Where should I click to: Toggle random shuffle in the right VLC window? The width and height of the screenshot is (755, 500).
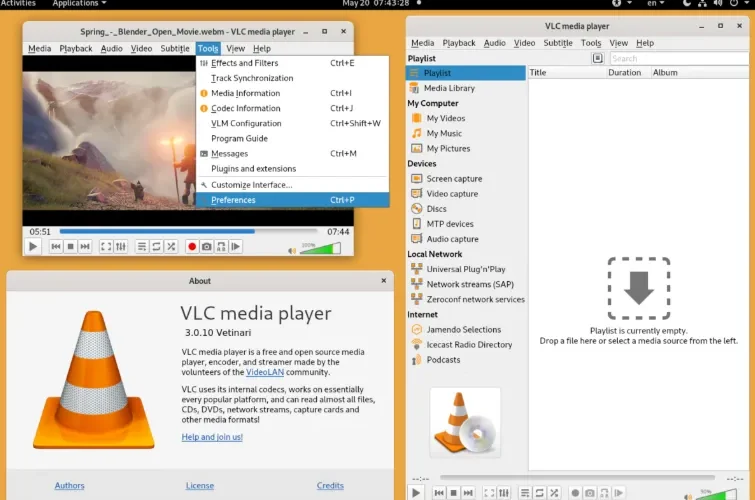click(x=554, y=493)
